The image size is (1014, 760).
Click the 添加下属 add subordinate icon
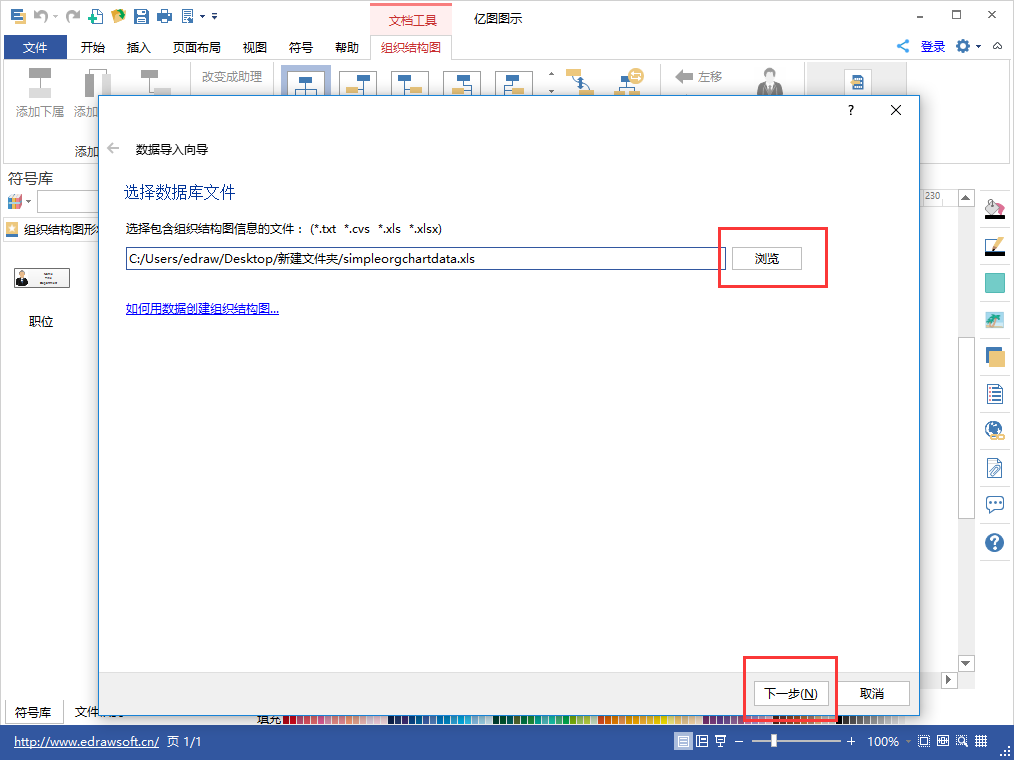point(40,82)
